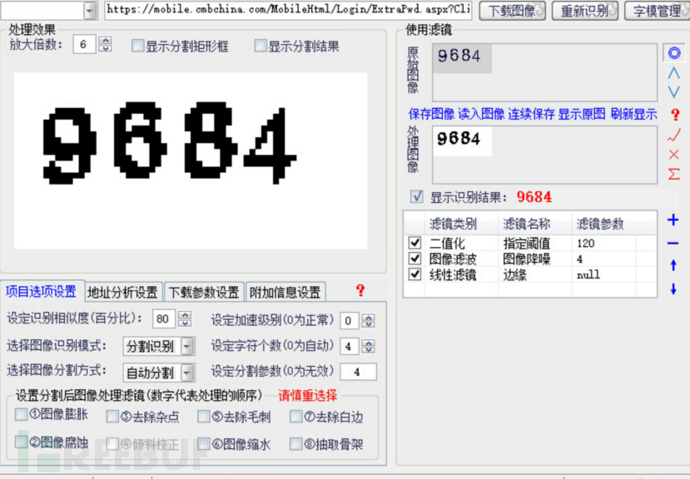Viewport: 690px width, 479px height.
Task: Switch to 地址分析设置 tab
Action: (x=122, y=292)
